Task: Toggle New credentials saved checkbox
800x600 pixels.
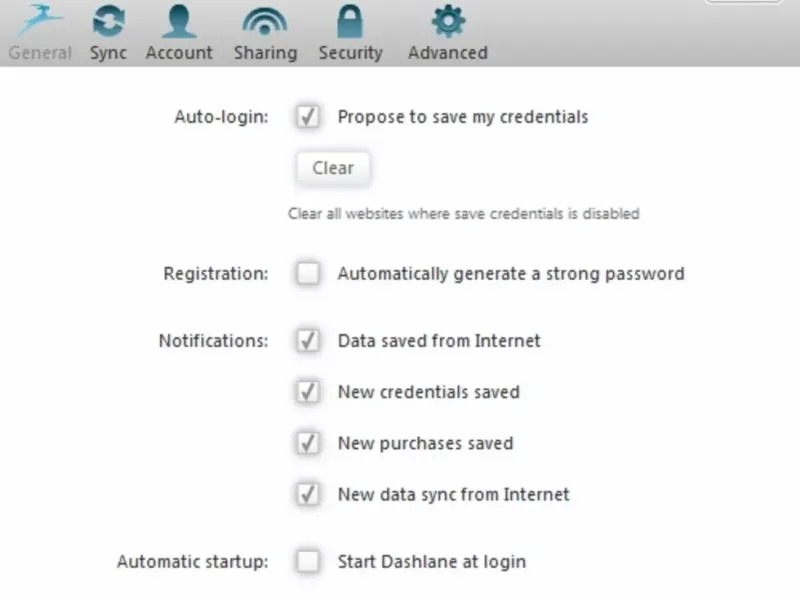Action: 308,392
